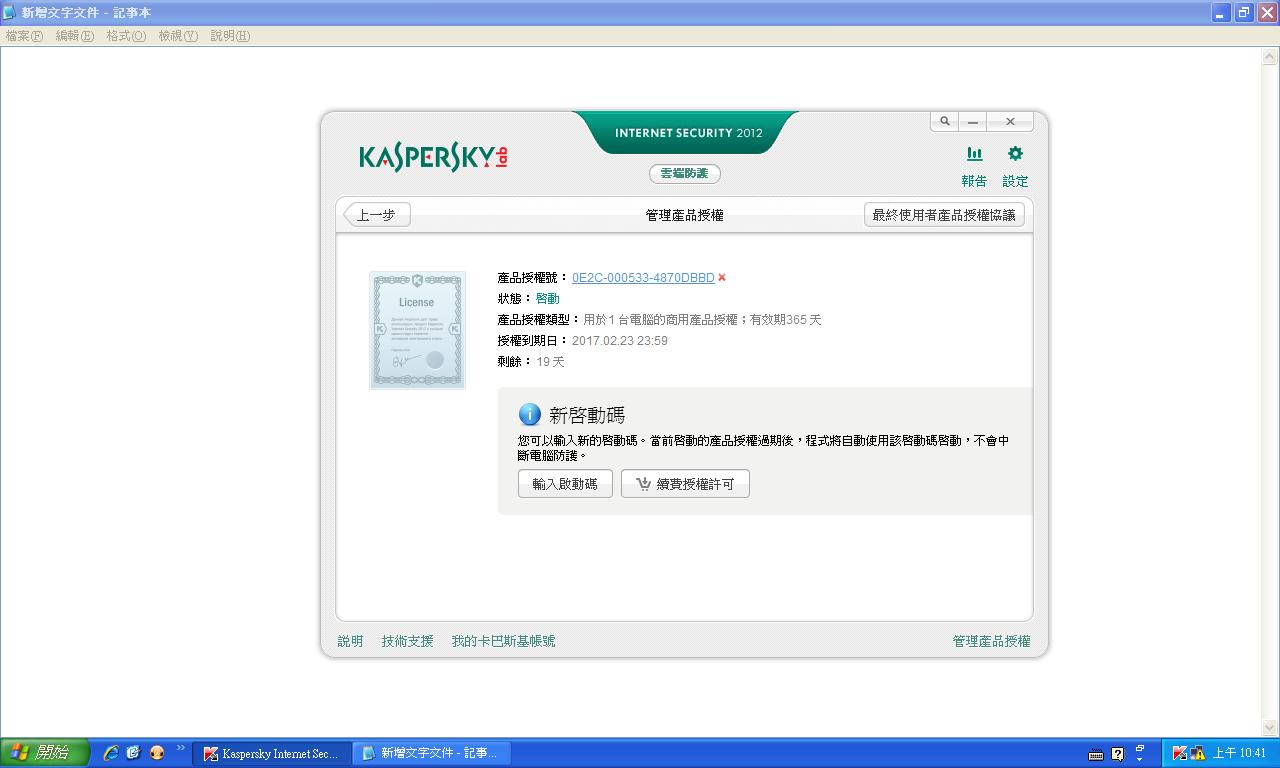This screenshot has width=1280, height=768.
Task: Open the 報告 reports icon in Kaspersky
Action: (974, 163)
